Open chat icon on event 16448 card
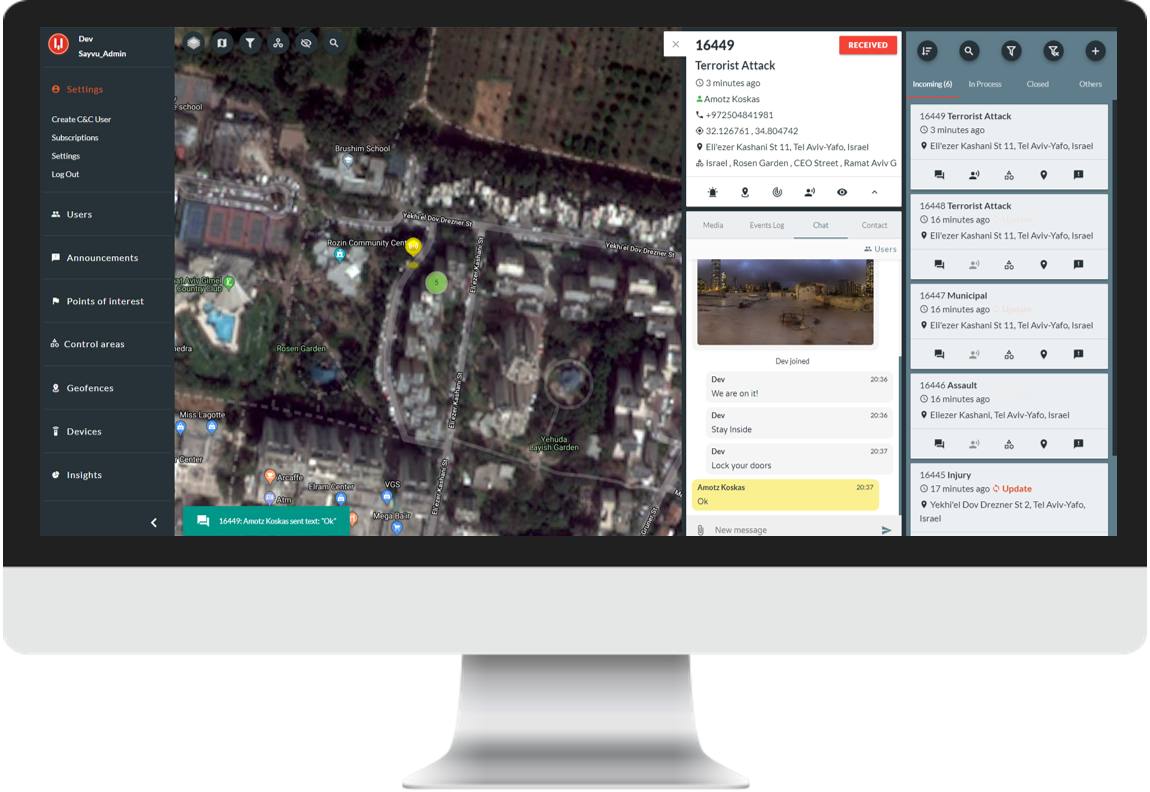The height and width of the screenshot is (792, 1150). (x=939, y=265)
